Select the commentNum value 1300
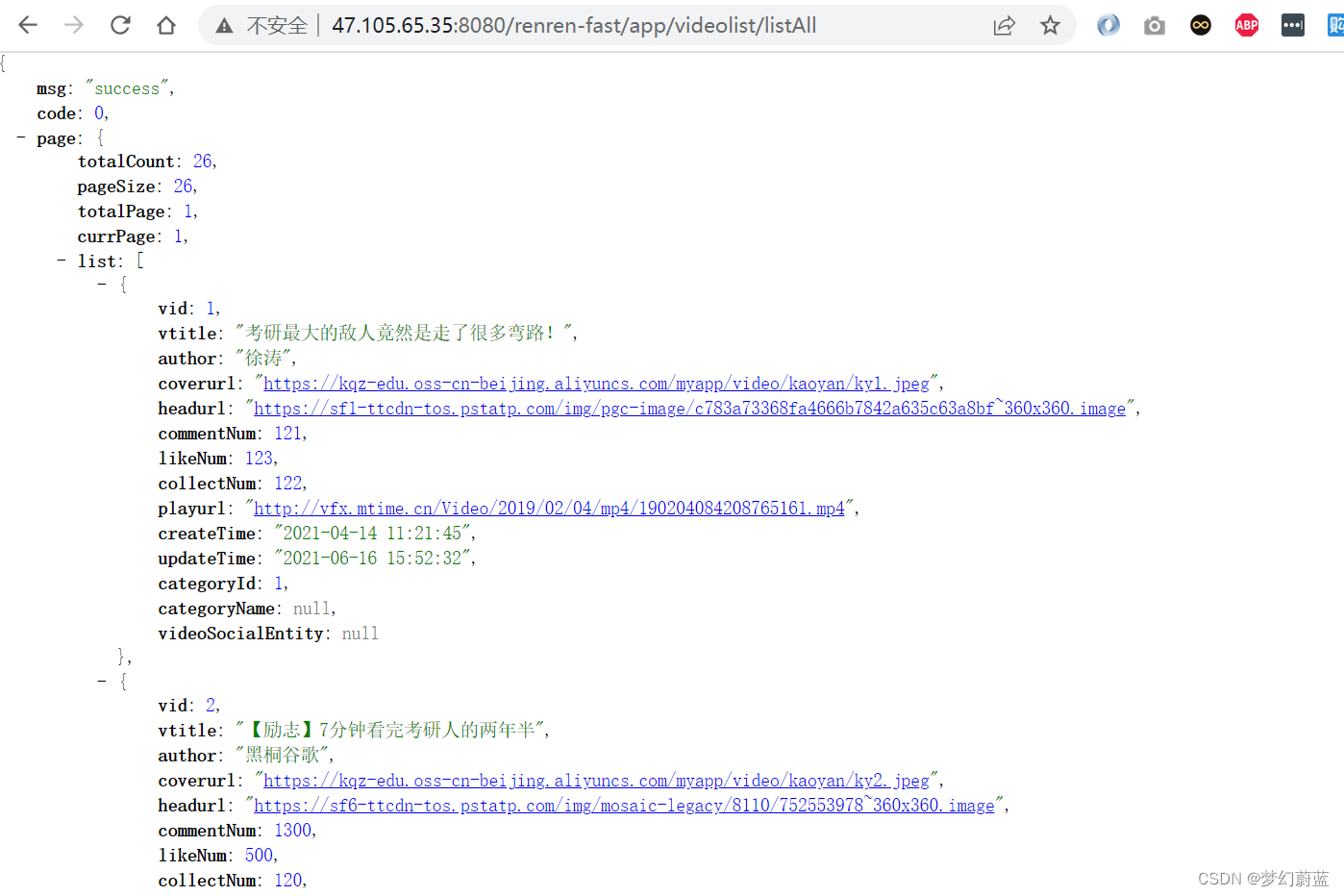Image resolution: width=1344 pixels, height=896 pixels. click(293, 831)
